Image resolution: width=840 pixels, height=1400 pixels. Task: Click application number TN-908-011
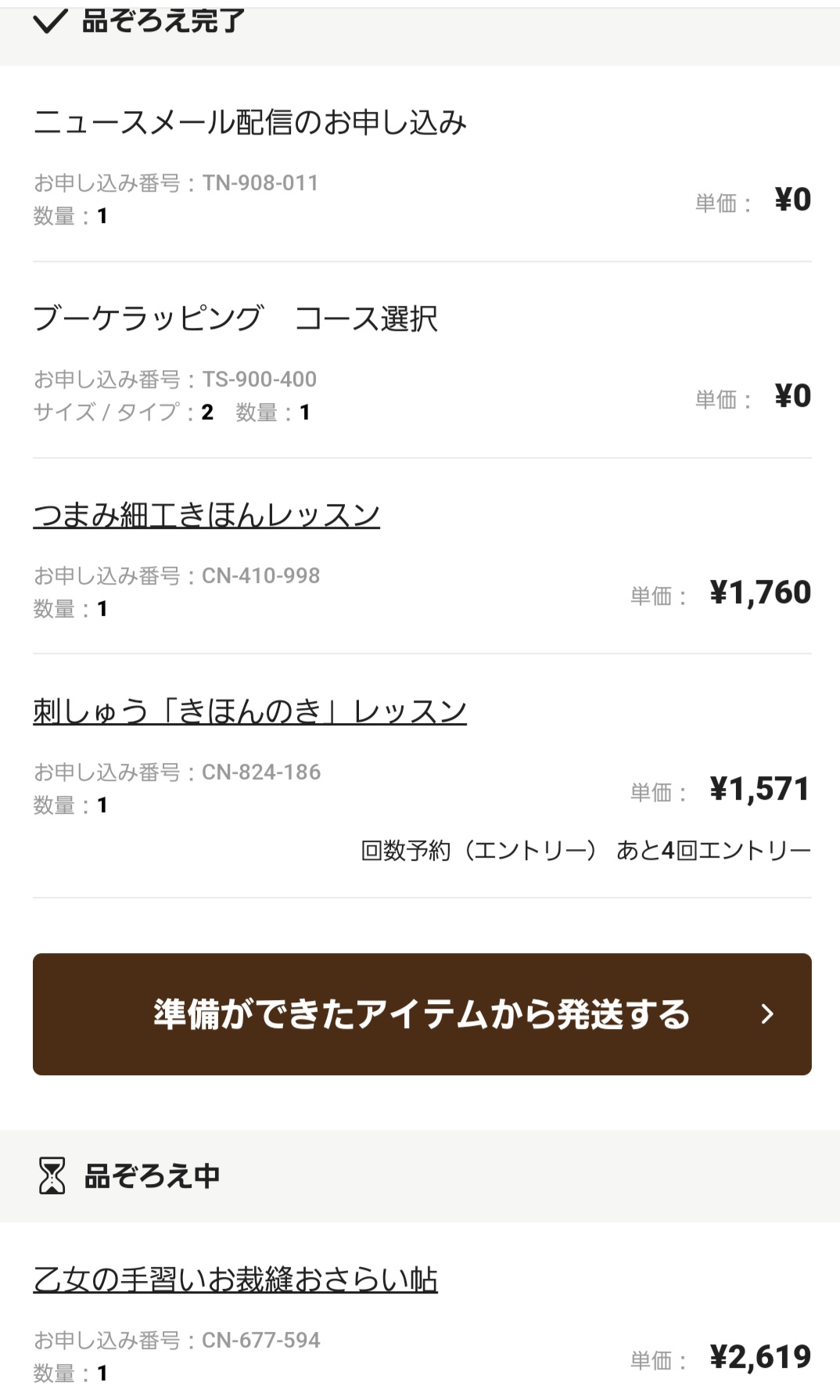click(260, 183)
